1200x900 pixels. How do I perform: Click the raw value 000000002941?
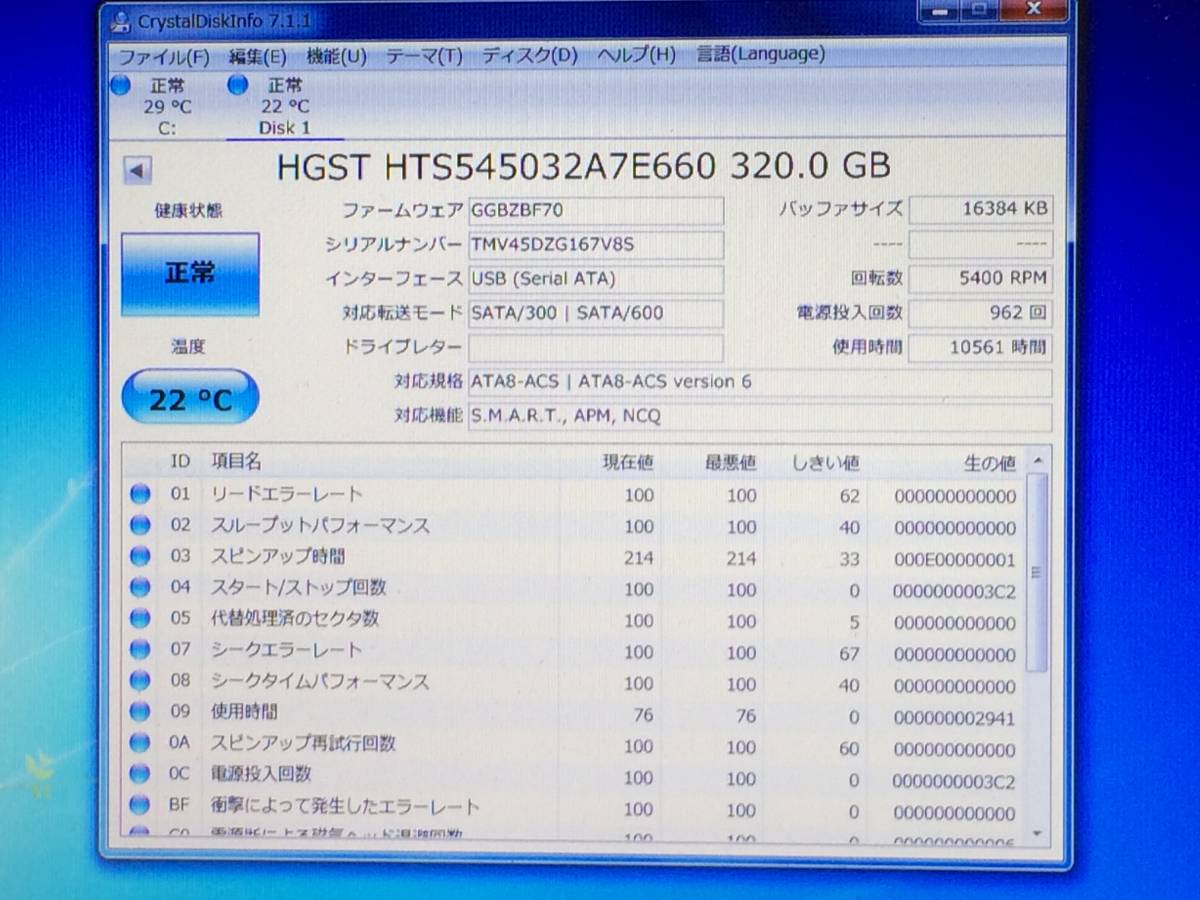click(x=954, y=718)
